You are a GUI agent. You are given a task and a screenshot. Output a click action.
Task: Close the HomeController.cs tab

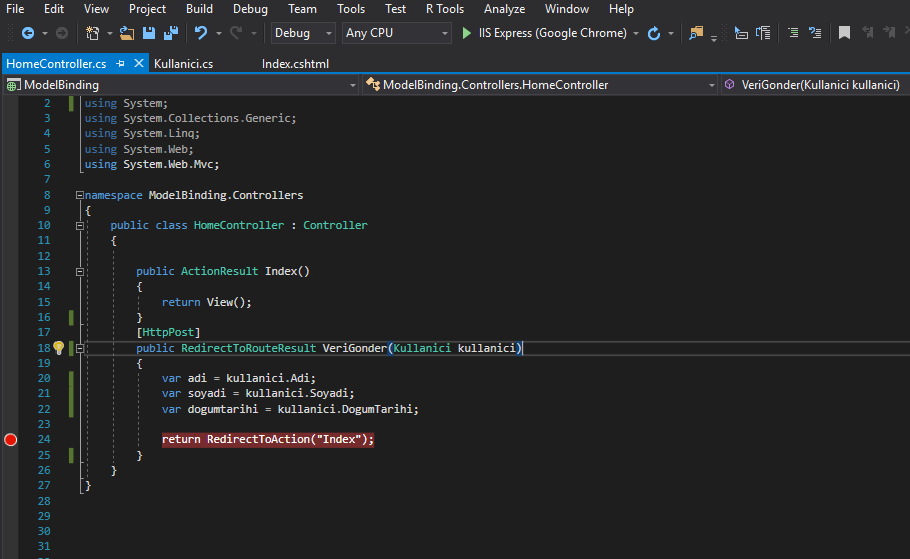(x=138, y=63)
